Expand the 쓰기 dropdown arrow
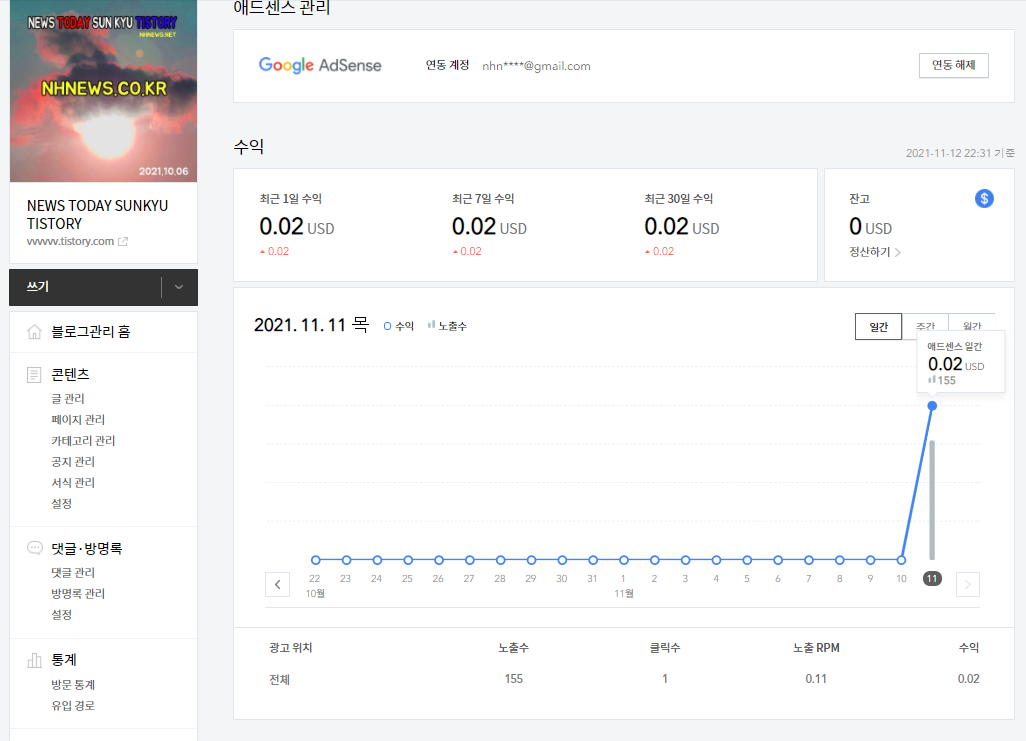Viewport: 1026px width, 741px height. click(x=179, y=287)
